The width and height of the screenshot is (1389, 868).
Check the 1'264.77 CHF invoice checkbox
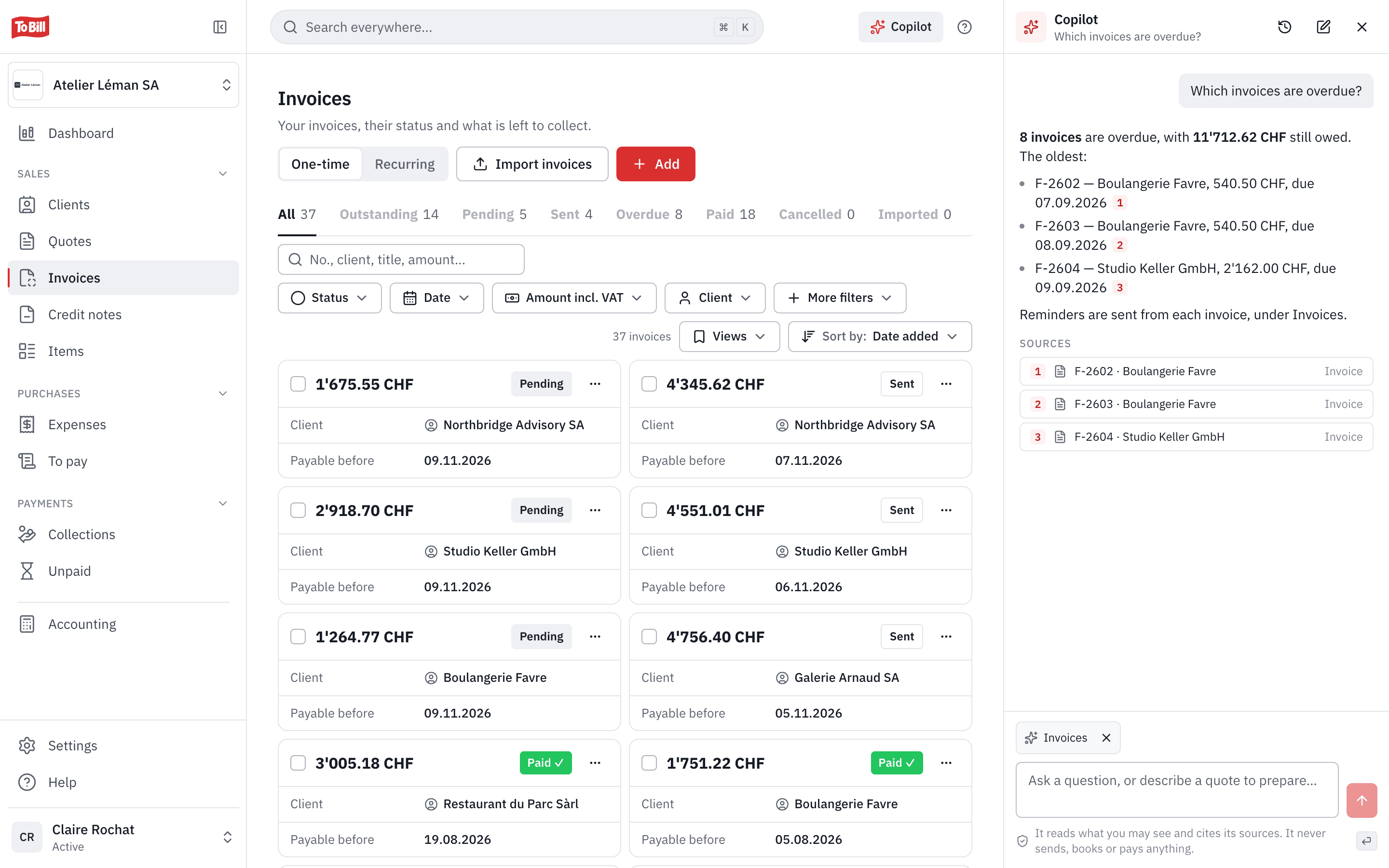tap(298, 636)
